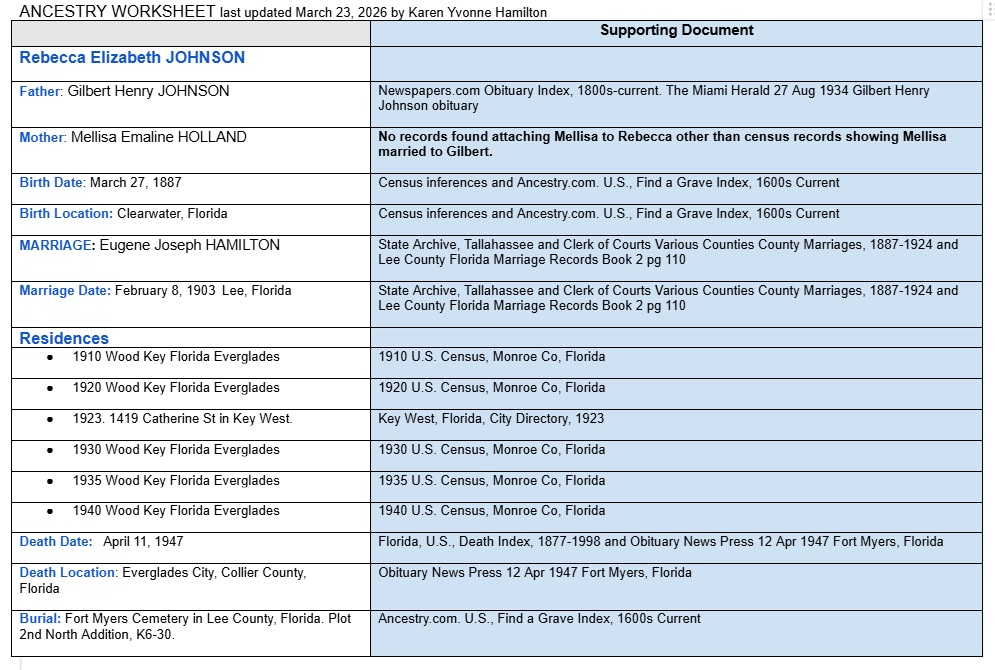Click the Death Location Everglades City cell
The image size is (995, 670).
[163, 580]
